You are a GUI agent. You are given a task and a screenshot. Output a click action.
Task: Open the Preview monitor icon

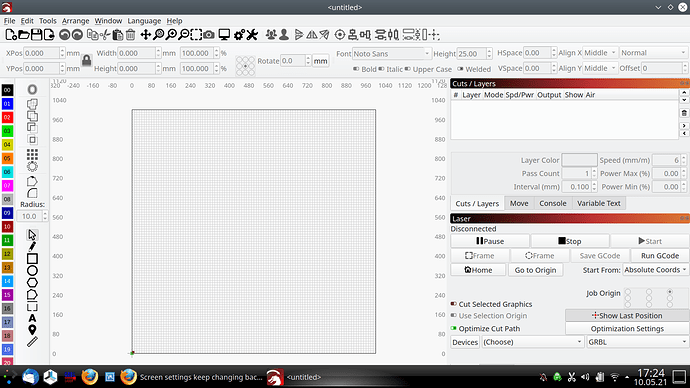click(x=224, y=35)
